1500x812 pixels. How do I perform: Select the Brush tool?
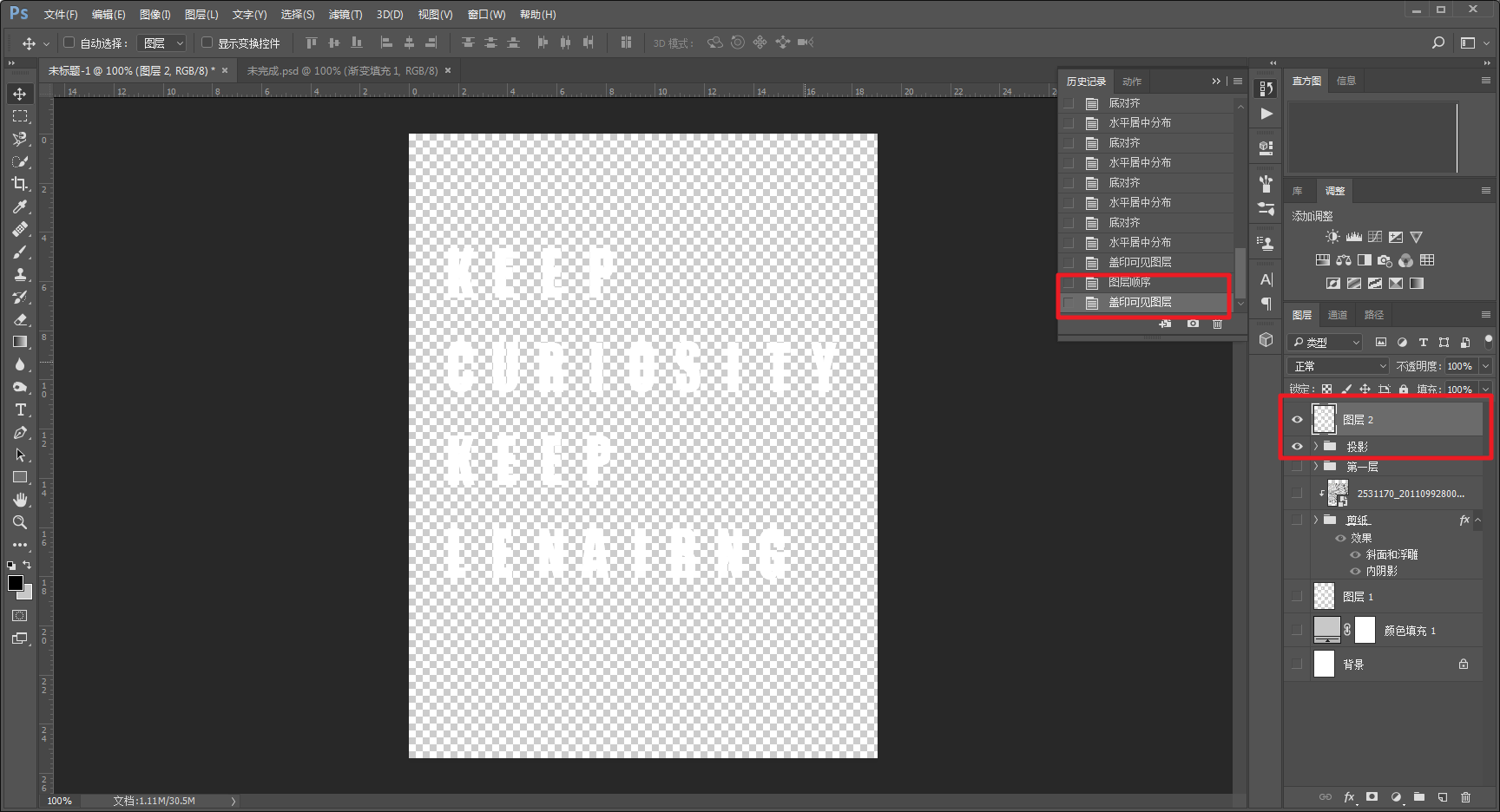click(20, 252)
